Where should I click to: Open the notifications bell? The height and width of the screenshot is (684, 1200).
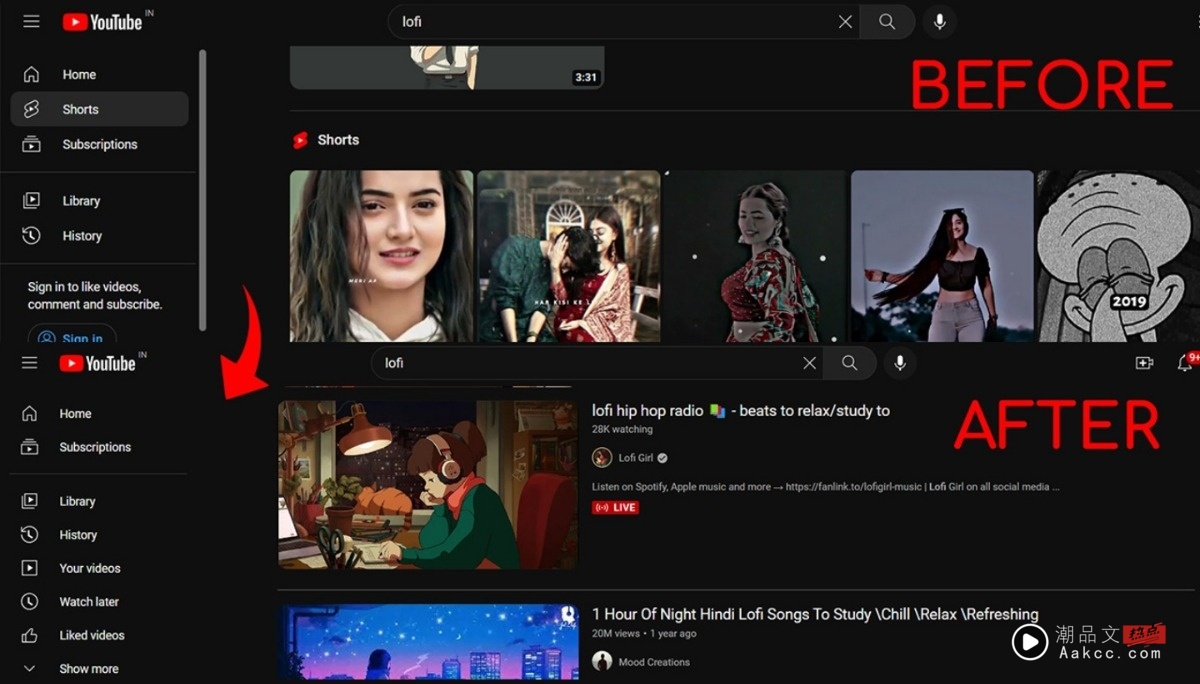coord(1184,363)
